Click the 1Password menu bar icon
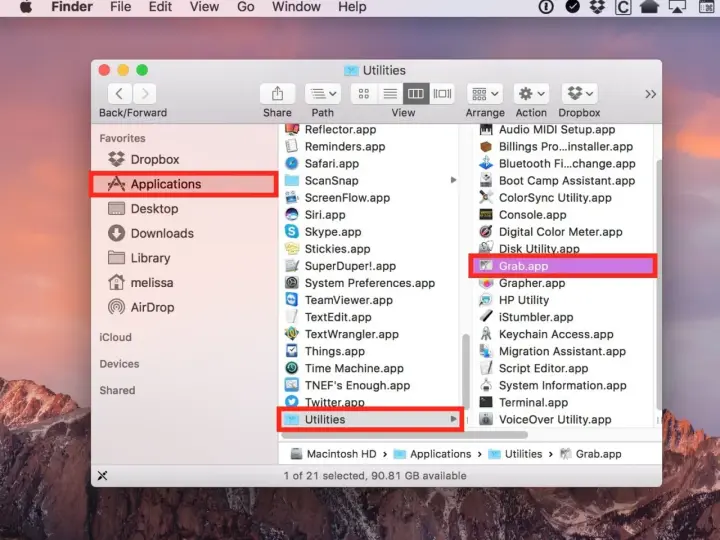This screenshot has height=540, width=720. (546, 7)
